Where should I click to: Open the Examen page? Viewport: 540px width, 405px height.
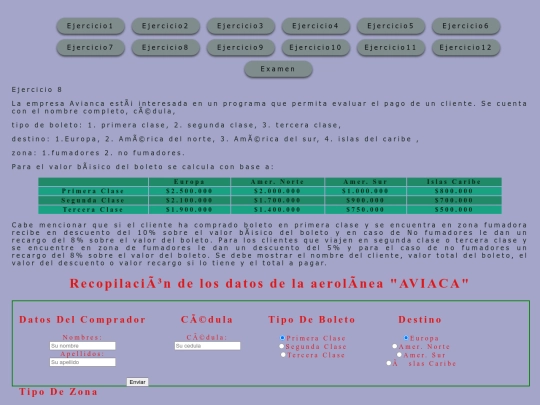278,69
